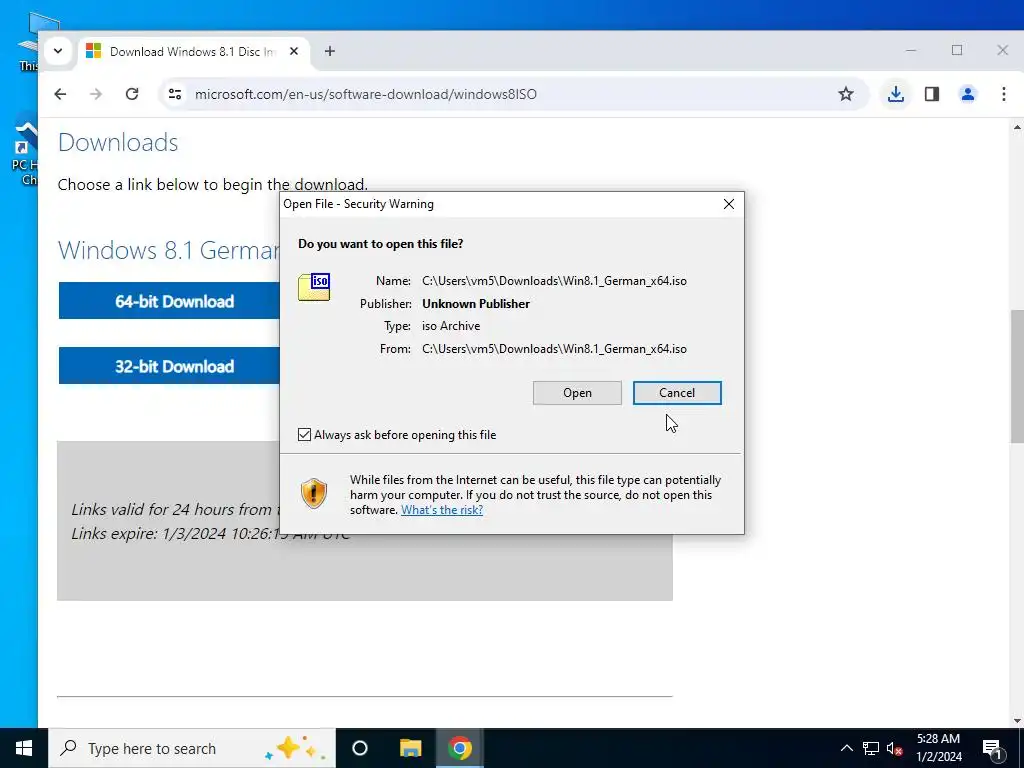Cancel the Open File security warning
The height and width of the screenshot is (768, 1024).
677,393
